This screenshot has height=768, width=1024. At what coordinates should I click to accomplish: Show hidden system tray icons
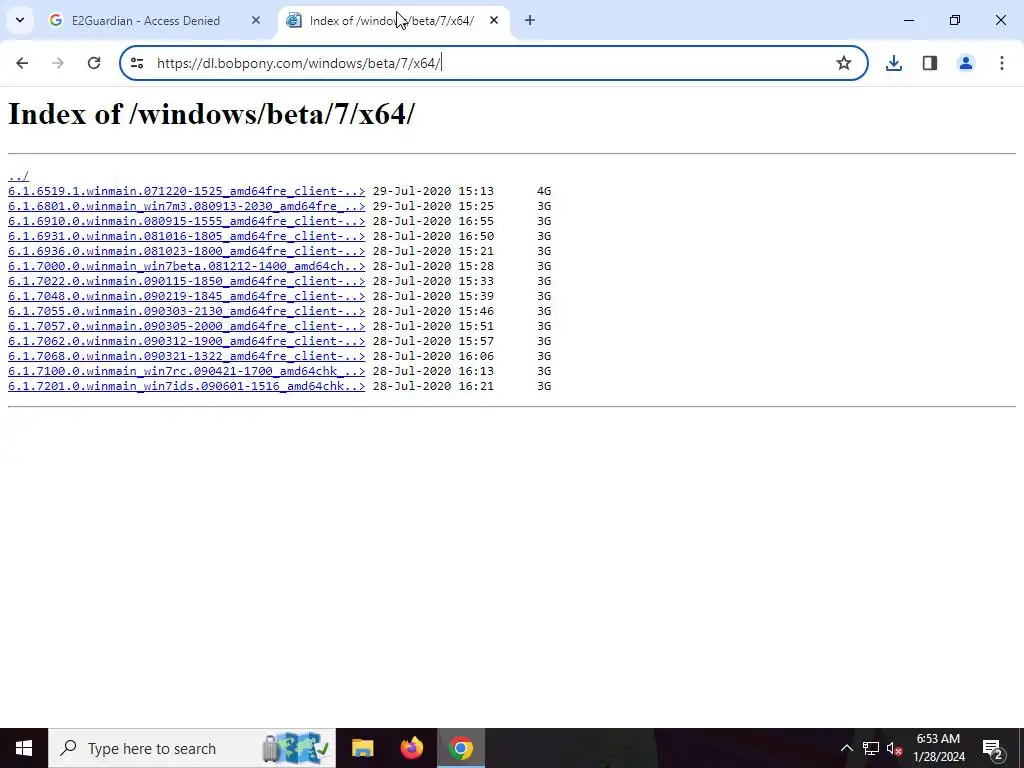[x=846, y=748]
